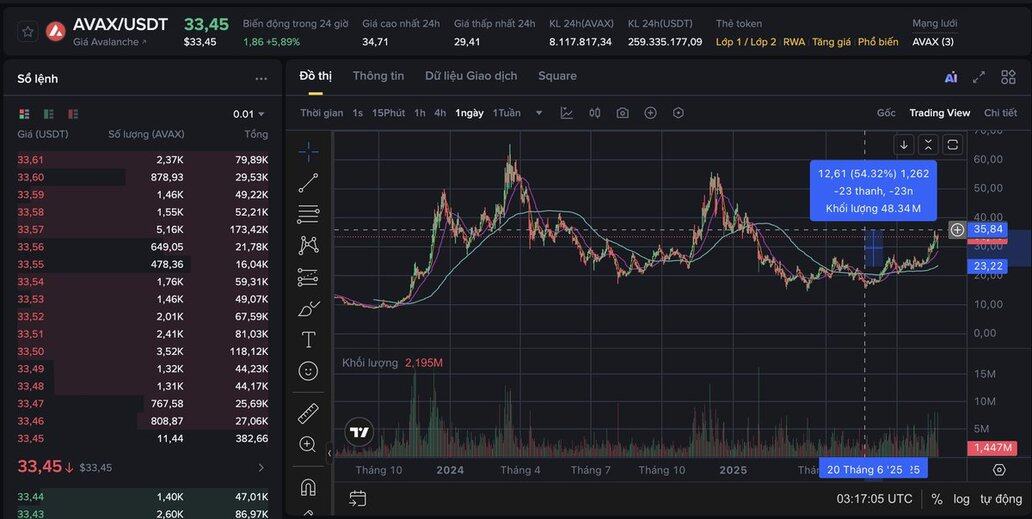This screenshot has width=1032, height=519.
Task: Toggle log scale mode
Action: (961, 499)
